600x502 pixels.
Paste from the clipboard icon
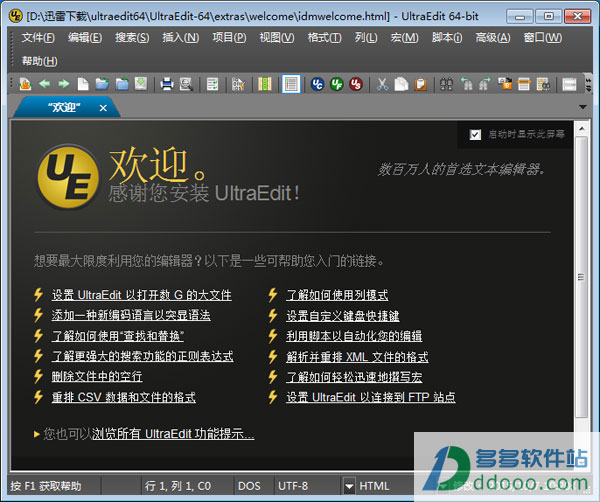(420, 84)
